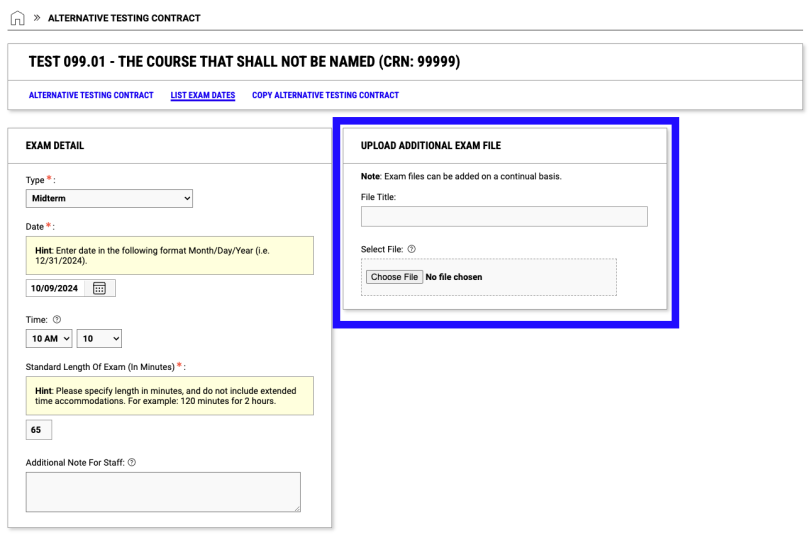
Task: Click the exam length hint box
Action: pos(169,396)
